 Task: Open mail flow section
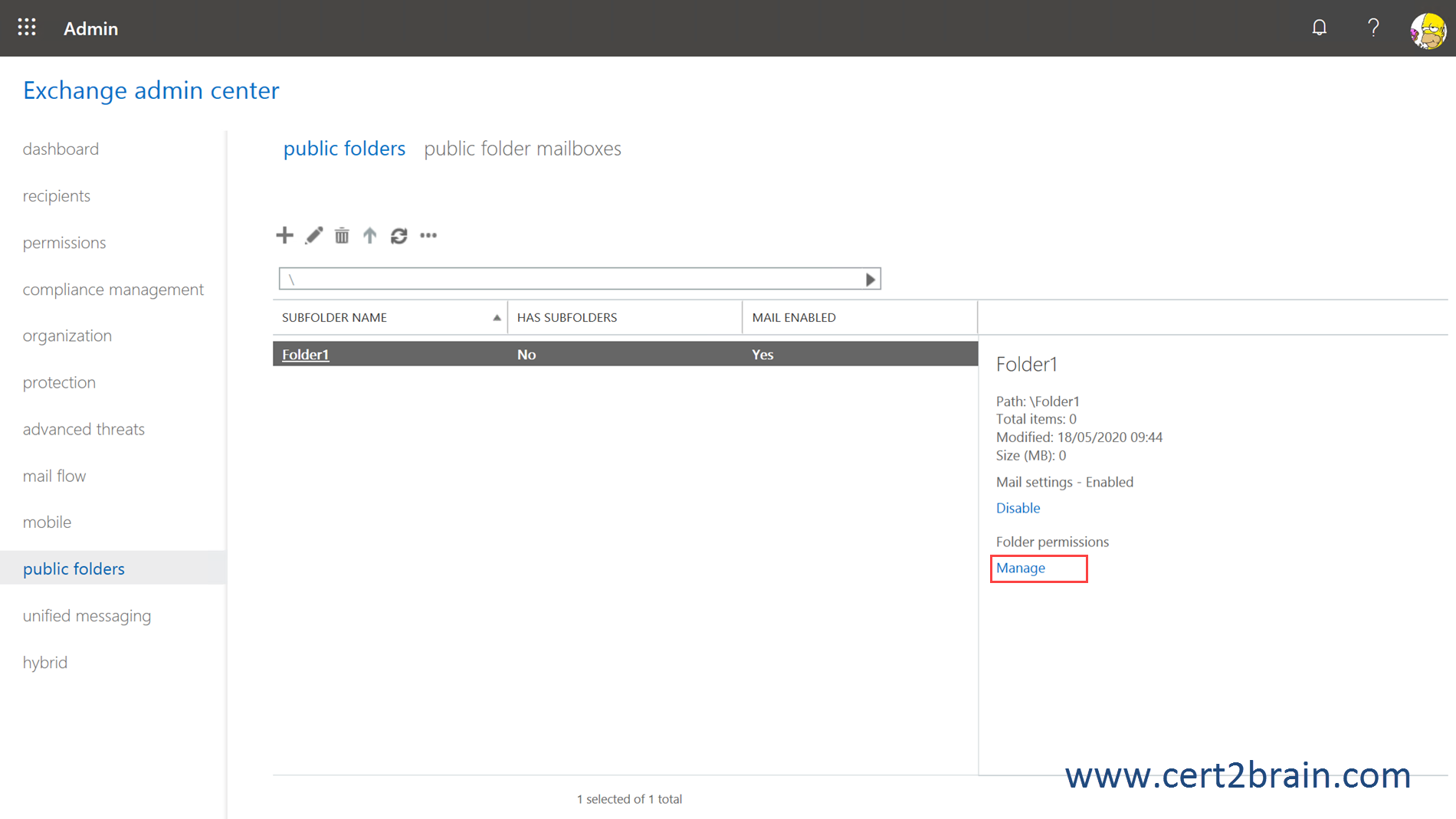pyautogui.click(x=54, y=476)
